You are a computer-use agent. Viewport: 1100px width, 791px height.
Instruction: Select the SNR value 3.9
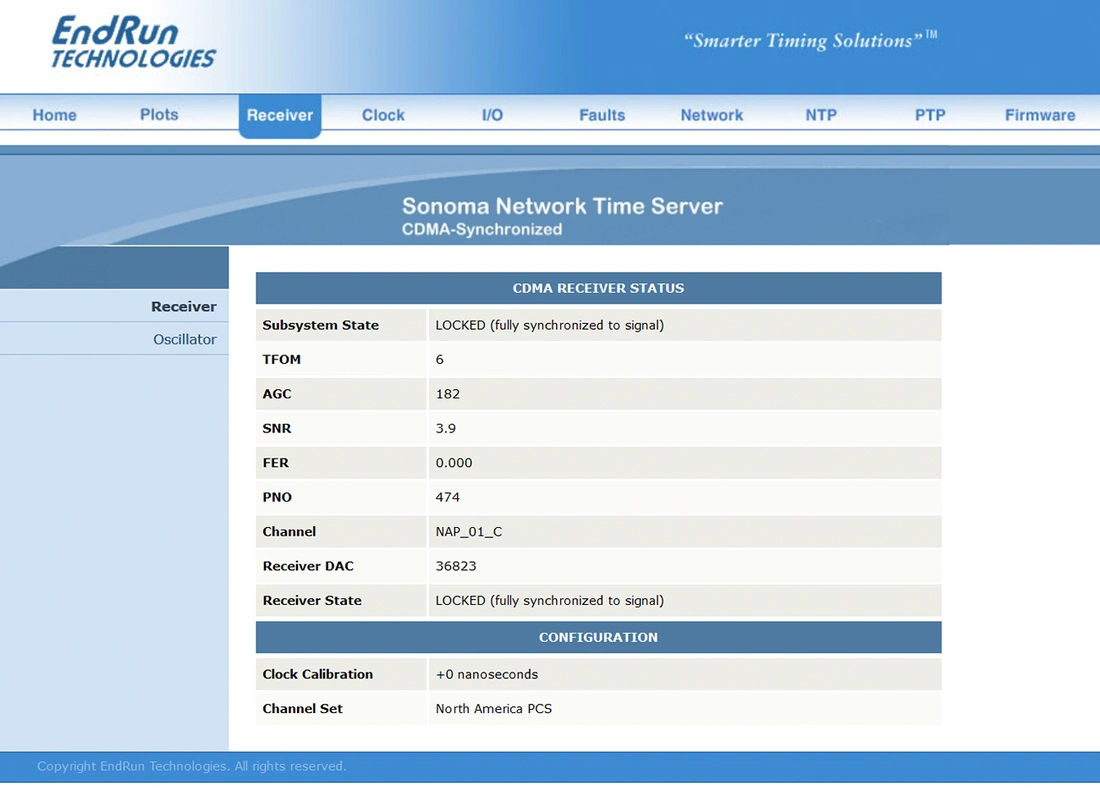coord(445,428)
